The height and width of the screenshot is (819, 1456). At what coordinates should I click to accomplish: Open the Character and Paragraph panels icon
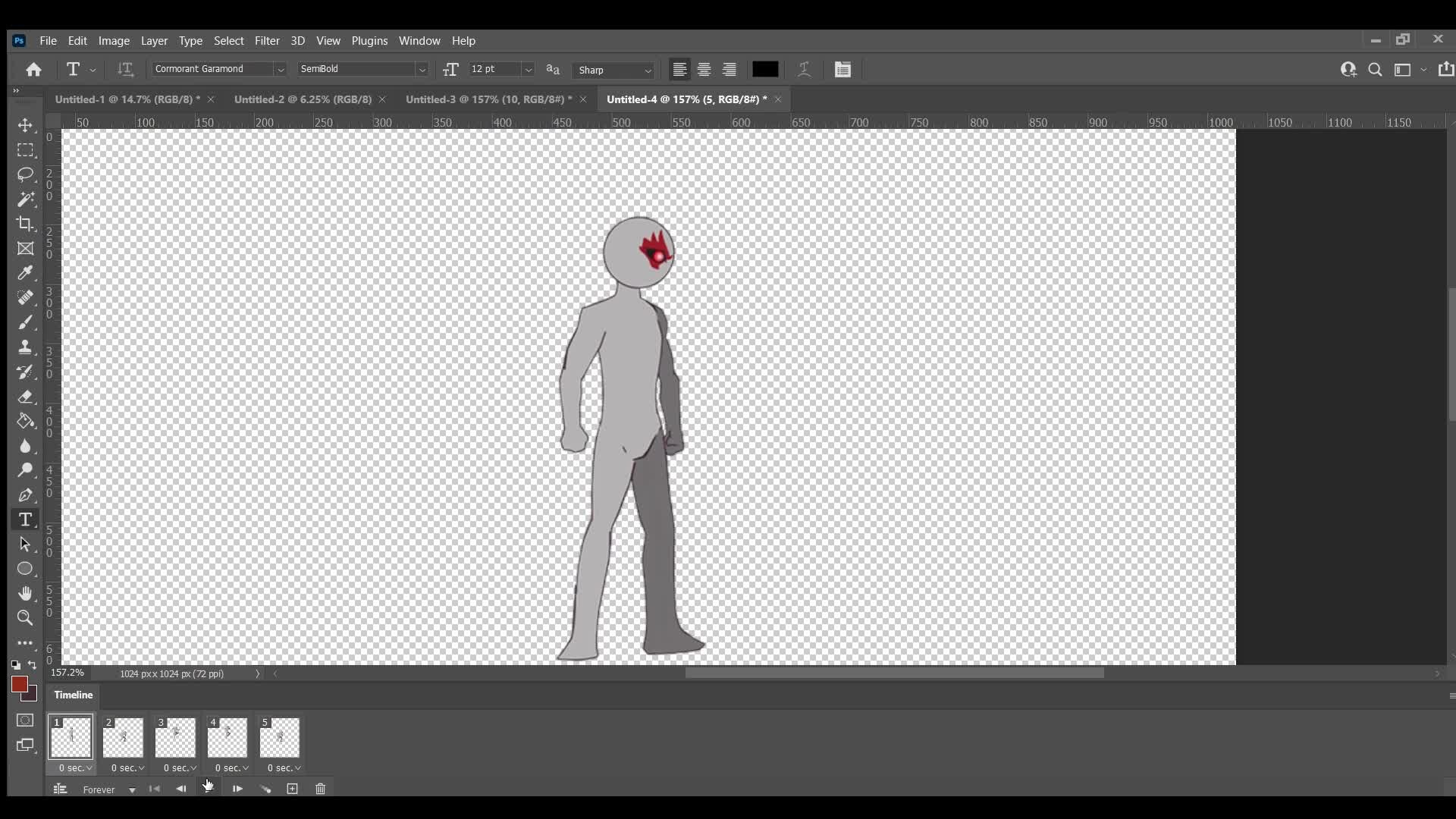(x=843, y=69)
